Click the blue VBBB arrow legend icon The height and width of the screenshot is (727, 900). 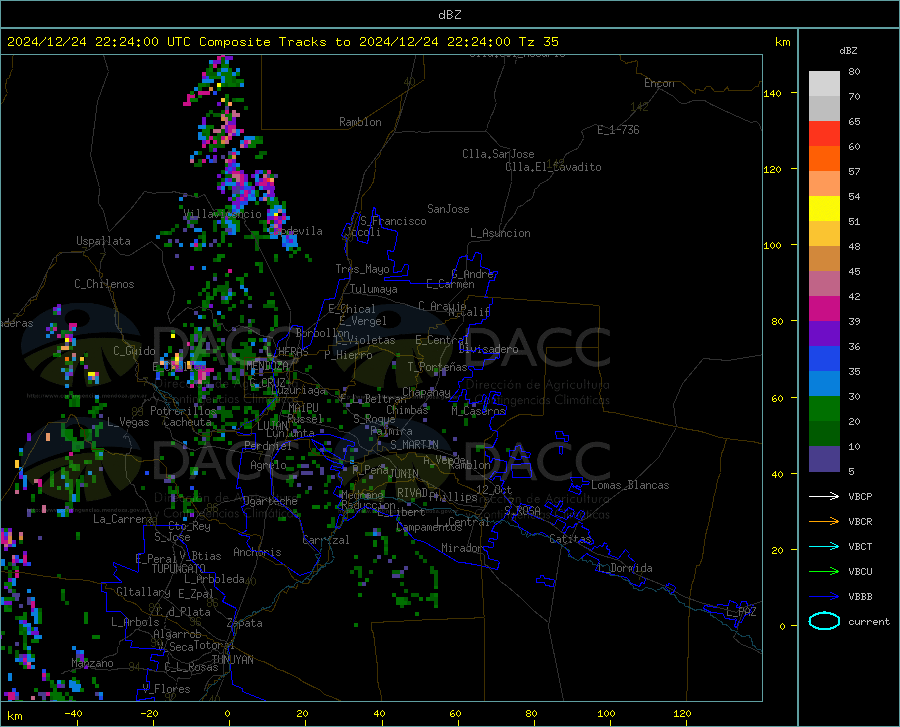pyautogui.click(x=824, y=597)
